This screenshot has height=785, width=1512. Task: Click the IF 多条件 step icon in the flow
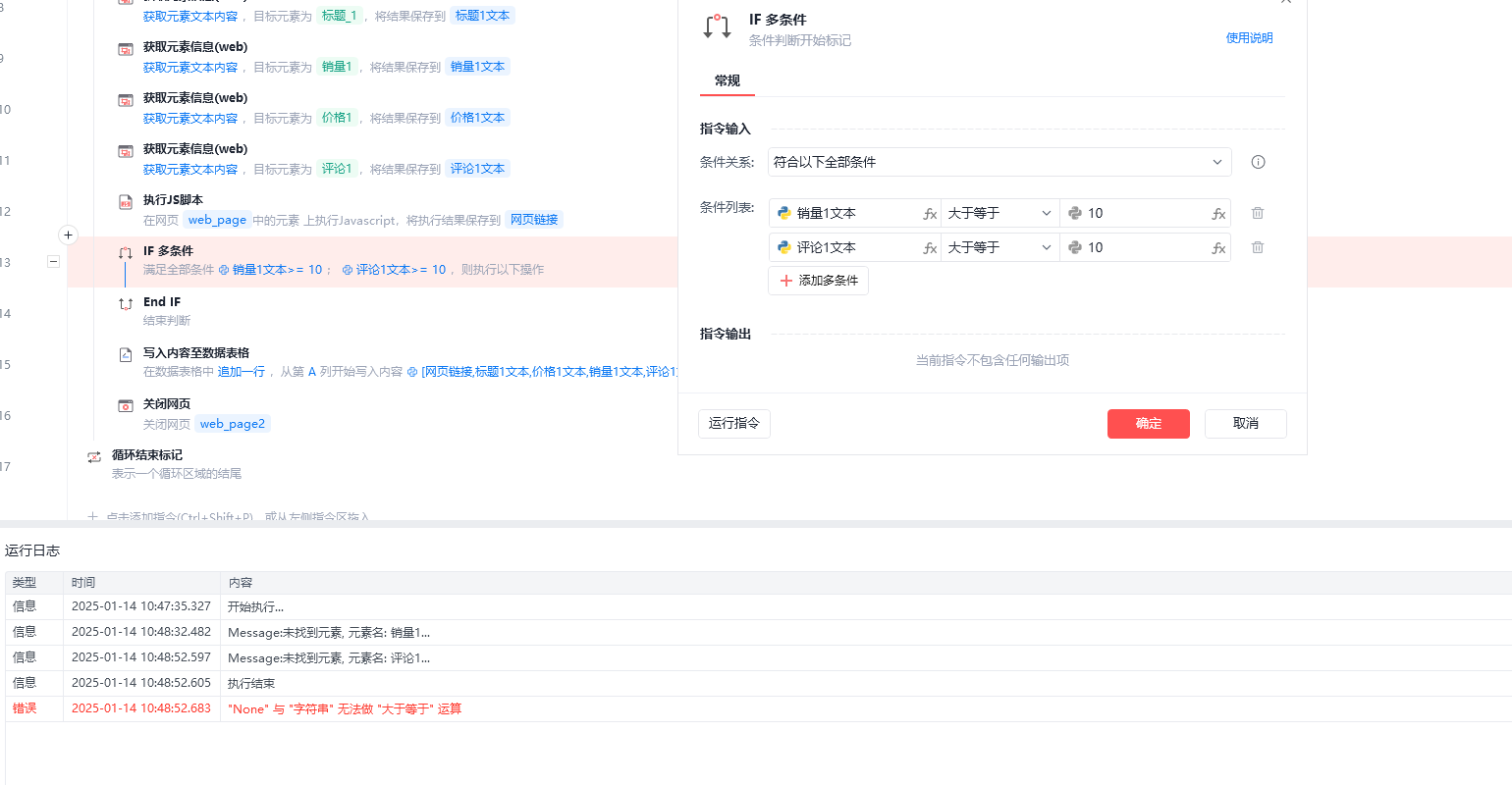click(126, 253)
